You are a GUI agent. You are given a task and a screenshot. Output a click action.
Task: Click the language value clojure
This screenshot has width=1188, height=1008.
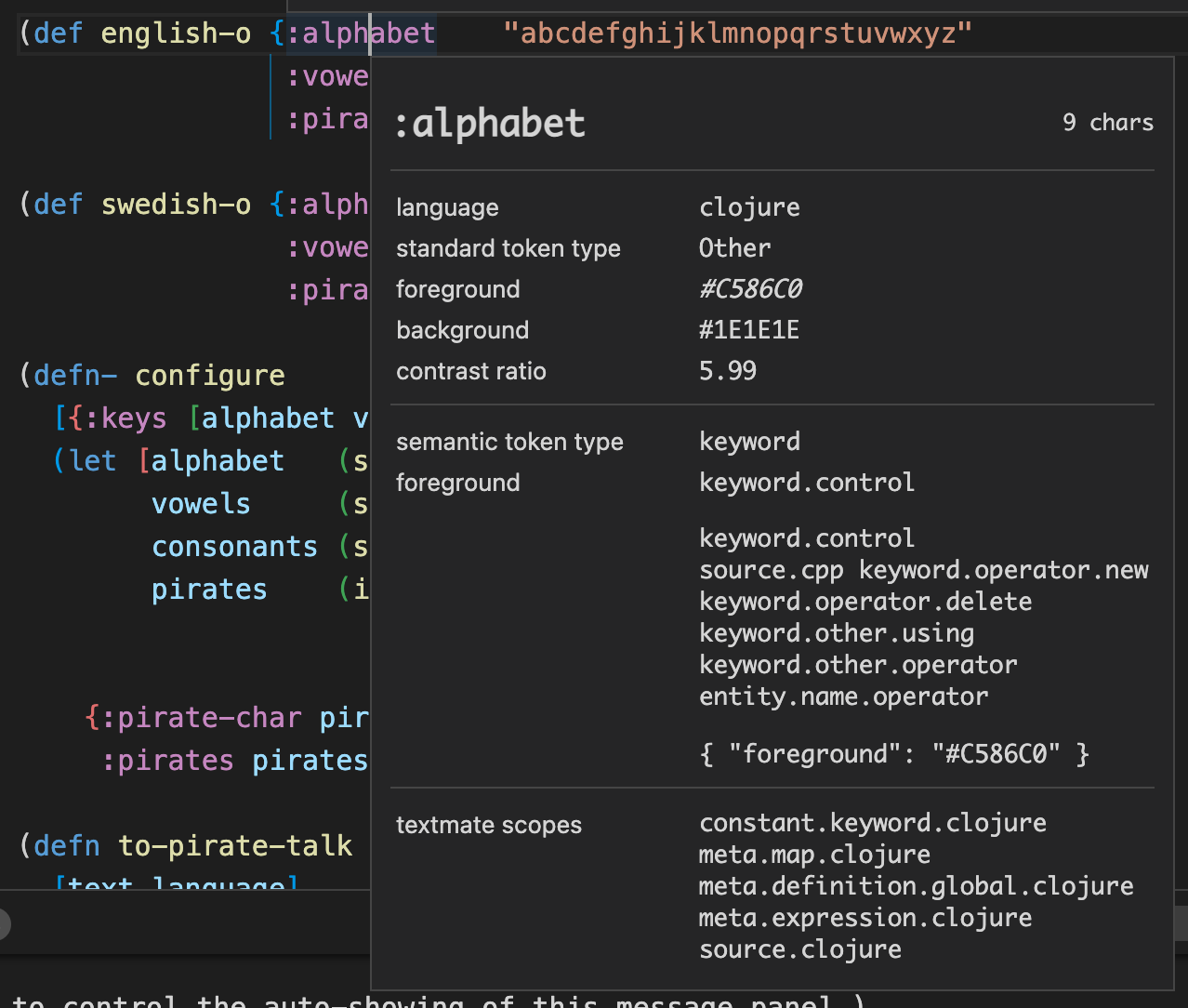[749, 207]
